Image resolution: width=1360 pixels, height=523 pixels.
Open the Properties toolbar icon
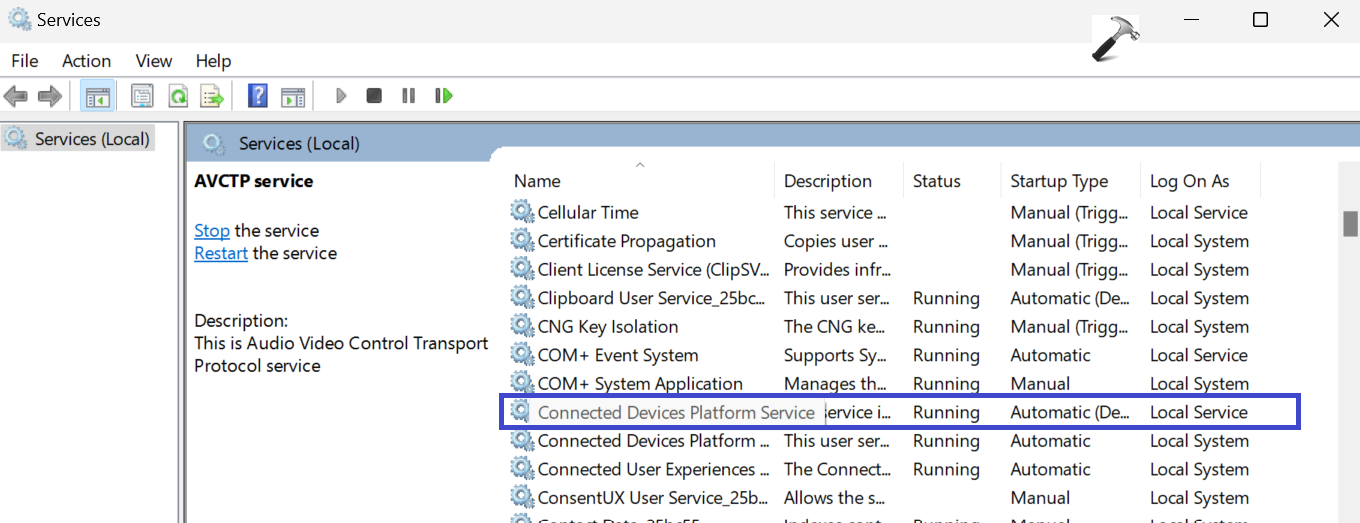point(143,96)
